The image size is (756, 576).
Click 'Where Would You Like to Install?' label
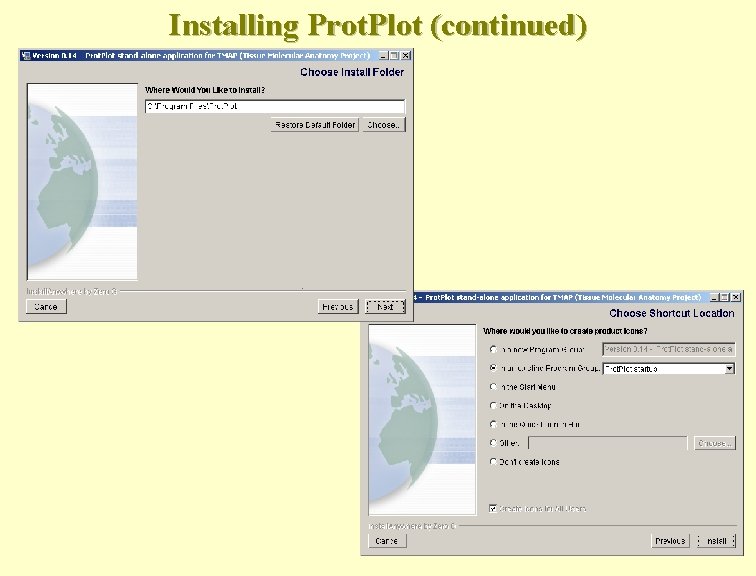(x=205, y=90)
